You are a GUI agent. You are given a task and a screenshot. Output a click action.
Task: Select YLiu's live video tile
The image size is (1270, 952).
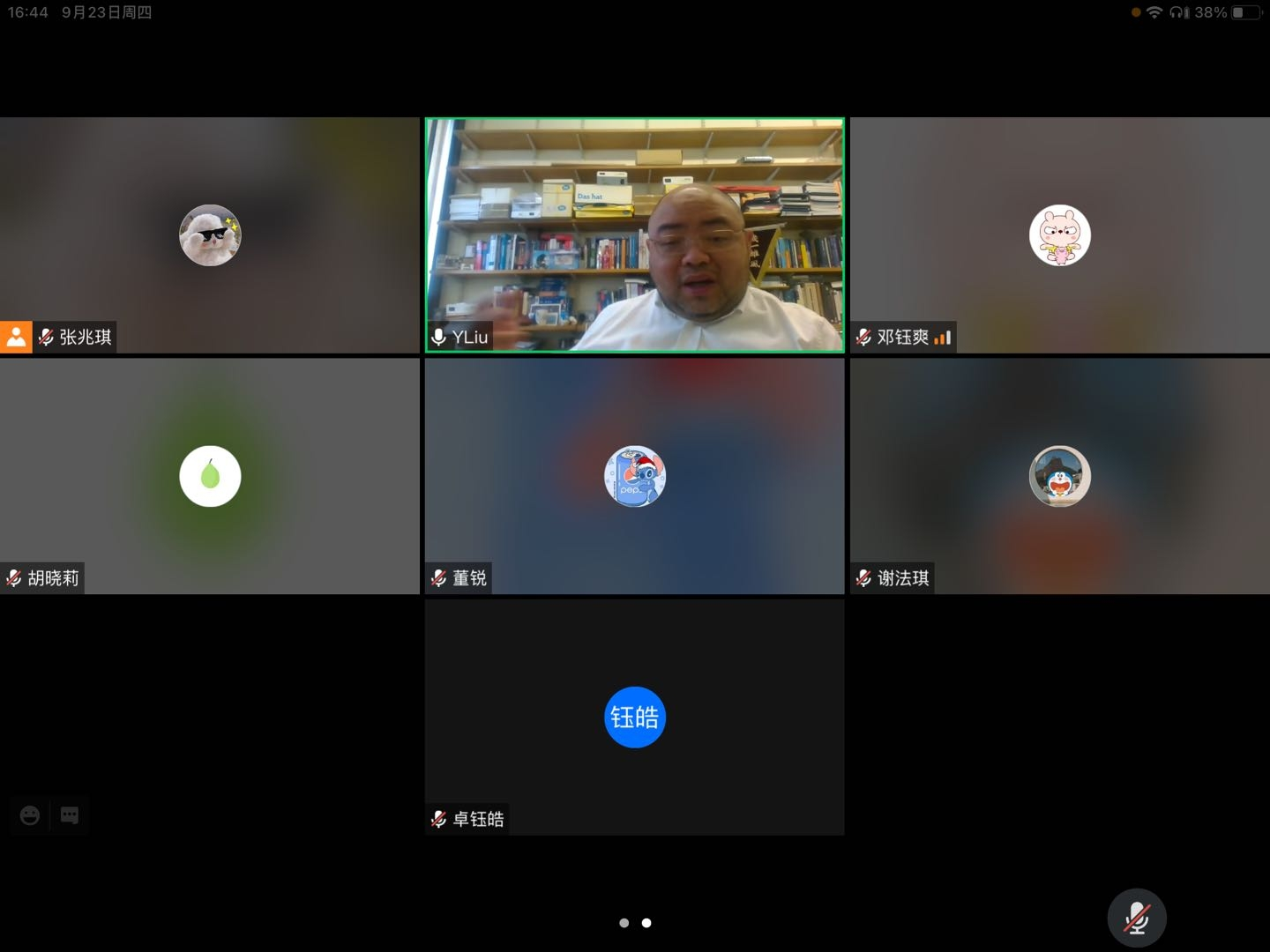(x=635, y=235)
